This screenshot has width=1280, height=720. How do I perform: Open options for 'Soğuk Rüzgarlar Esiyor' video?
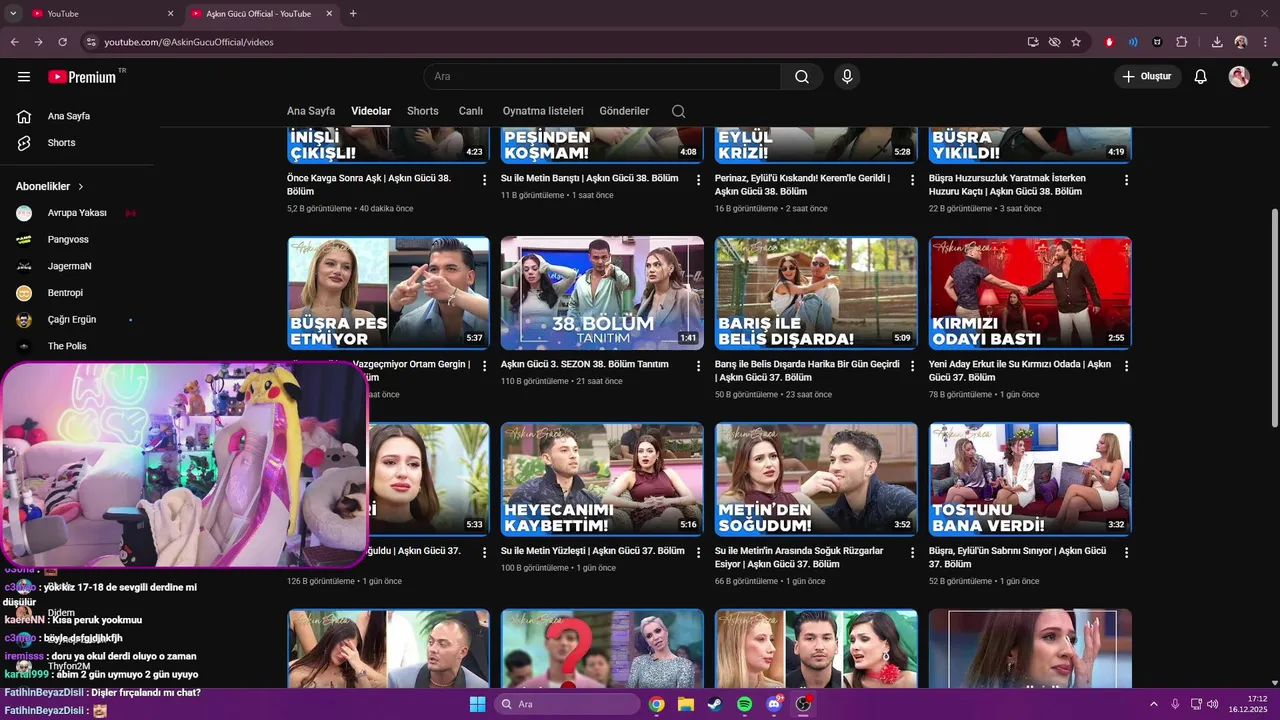(x=913, y=552)
